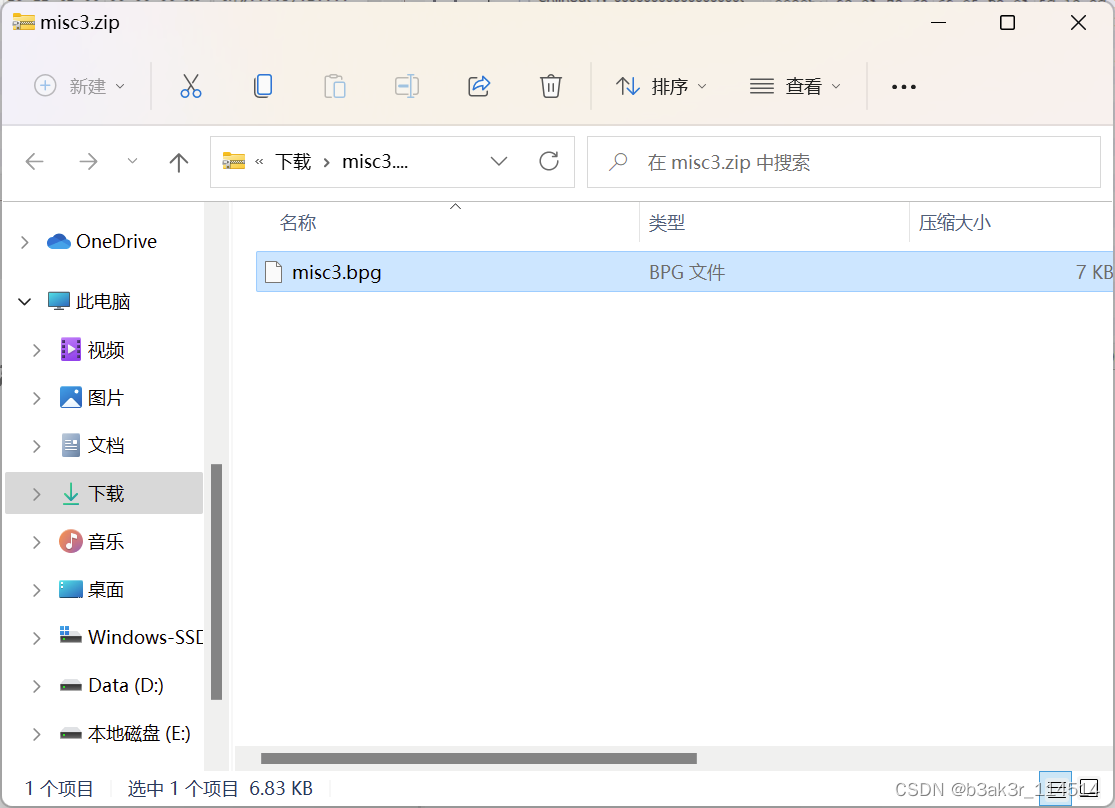Screen dimensions: 1115x808
Task: Go back using the back arrow
Action: coord(34,161)
